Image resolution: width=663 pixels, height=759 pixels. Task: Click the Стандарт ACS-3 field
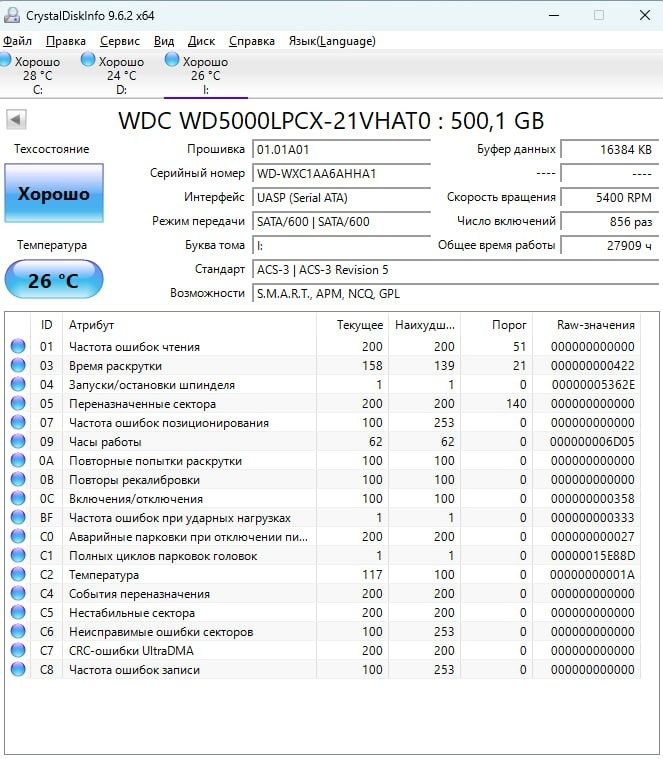pyautogui.click(x=455, y=270)
